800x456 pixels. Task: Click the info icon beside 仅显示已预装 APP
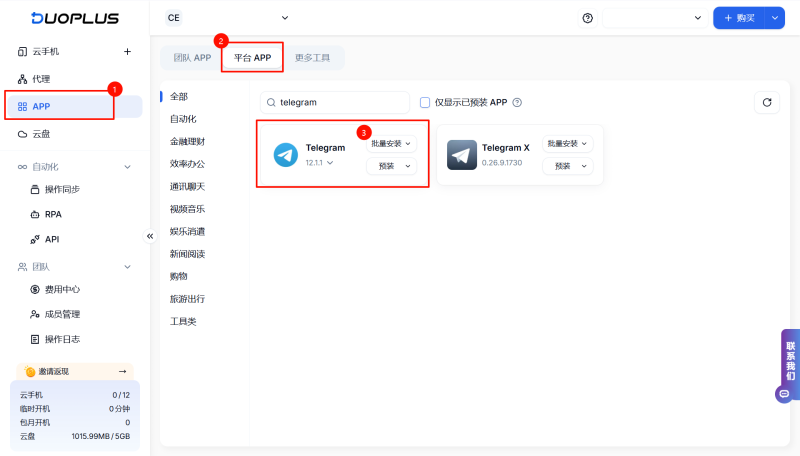517,102
